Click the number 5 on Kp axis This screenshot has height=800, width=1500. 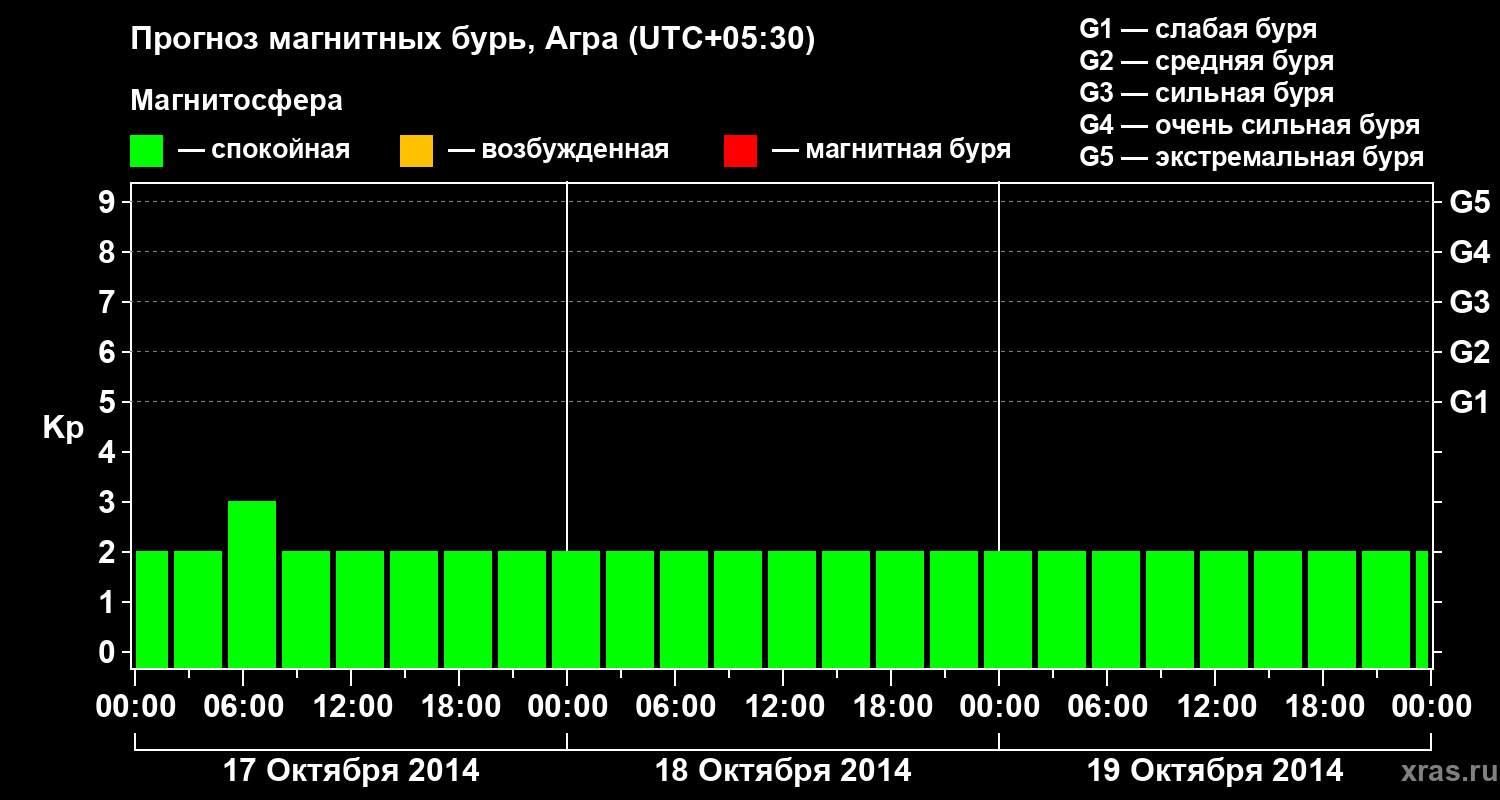point(108,402)
